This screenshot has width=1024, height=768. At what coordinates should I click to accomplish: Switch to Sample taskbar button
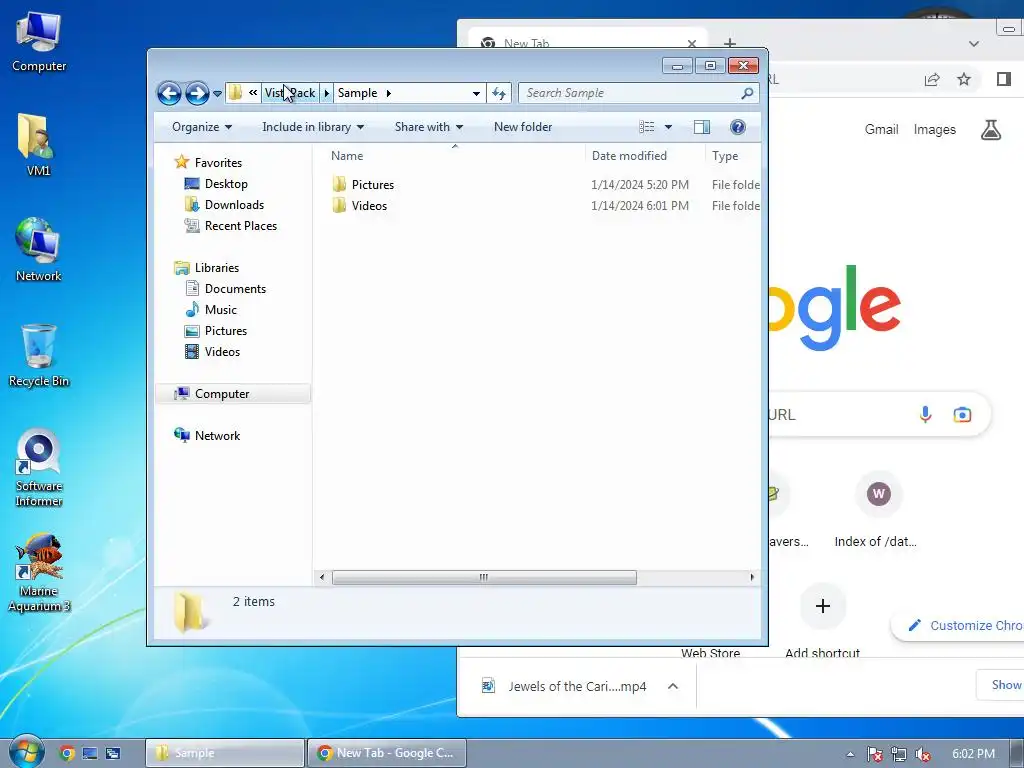225,753
